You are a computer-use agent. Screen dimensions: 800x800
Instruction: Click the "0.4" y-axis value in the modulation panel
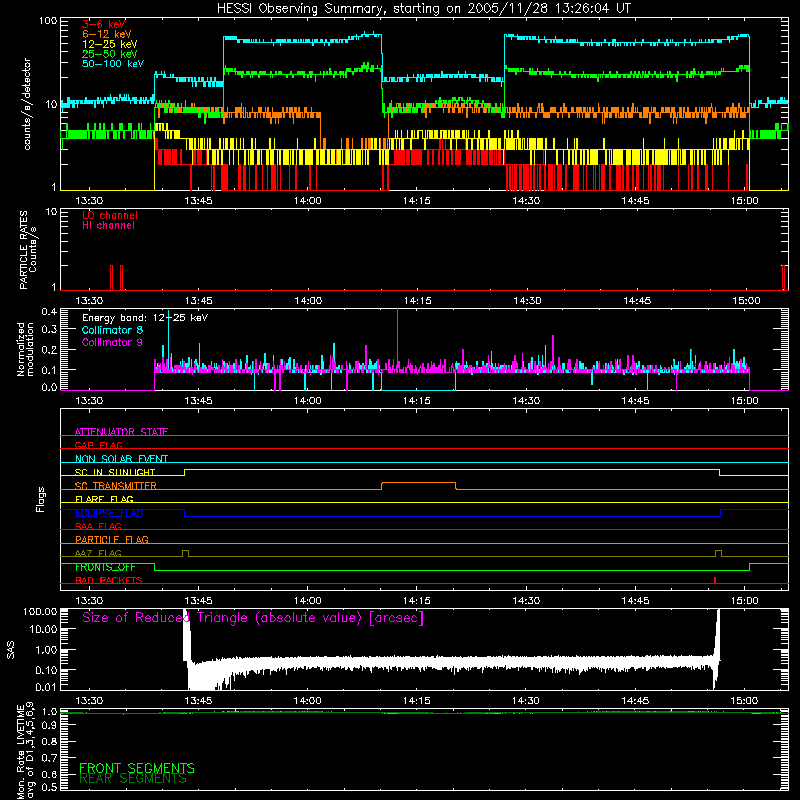tap(49, 311)
